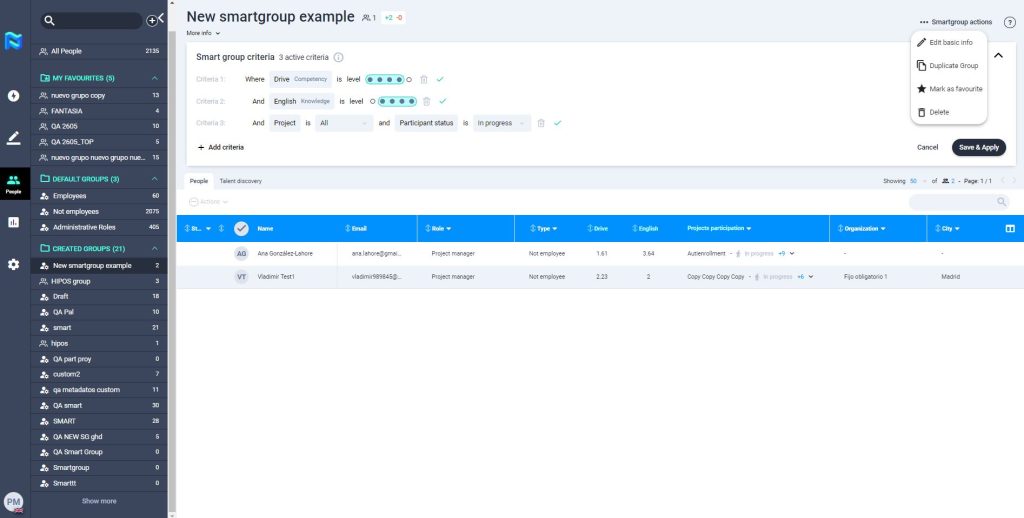
Task: Click the Add criteria link
Action: coord(220,147)
